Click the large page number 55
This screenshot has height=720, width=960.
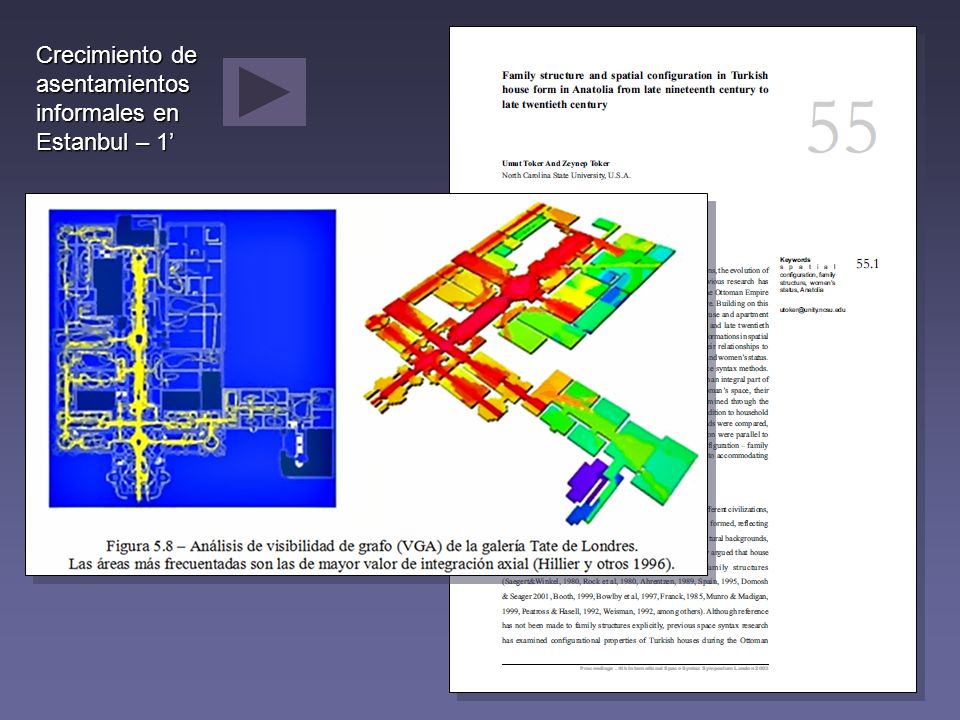point(842,128)
